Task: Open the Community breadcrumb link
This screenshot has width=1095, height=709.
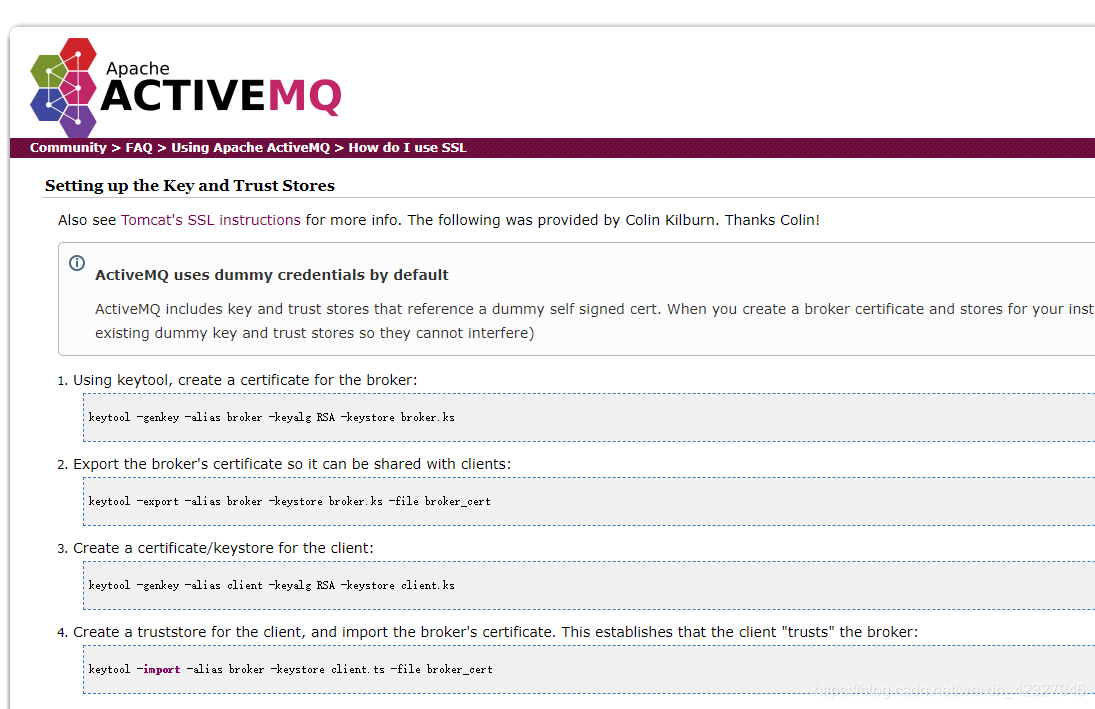Action: click(68, 147)
